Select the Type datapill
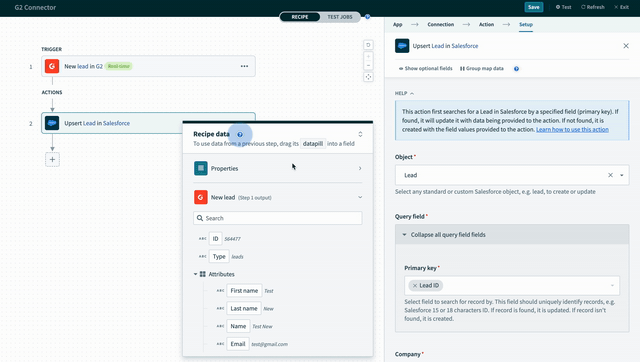640x362 pixels. (219, 257)
